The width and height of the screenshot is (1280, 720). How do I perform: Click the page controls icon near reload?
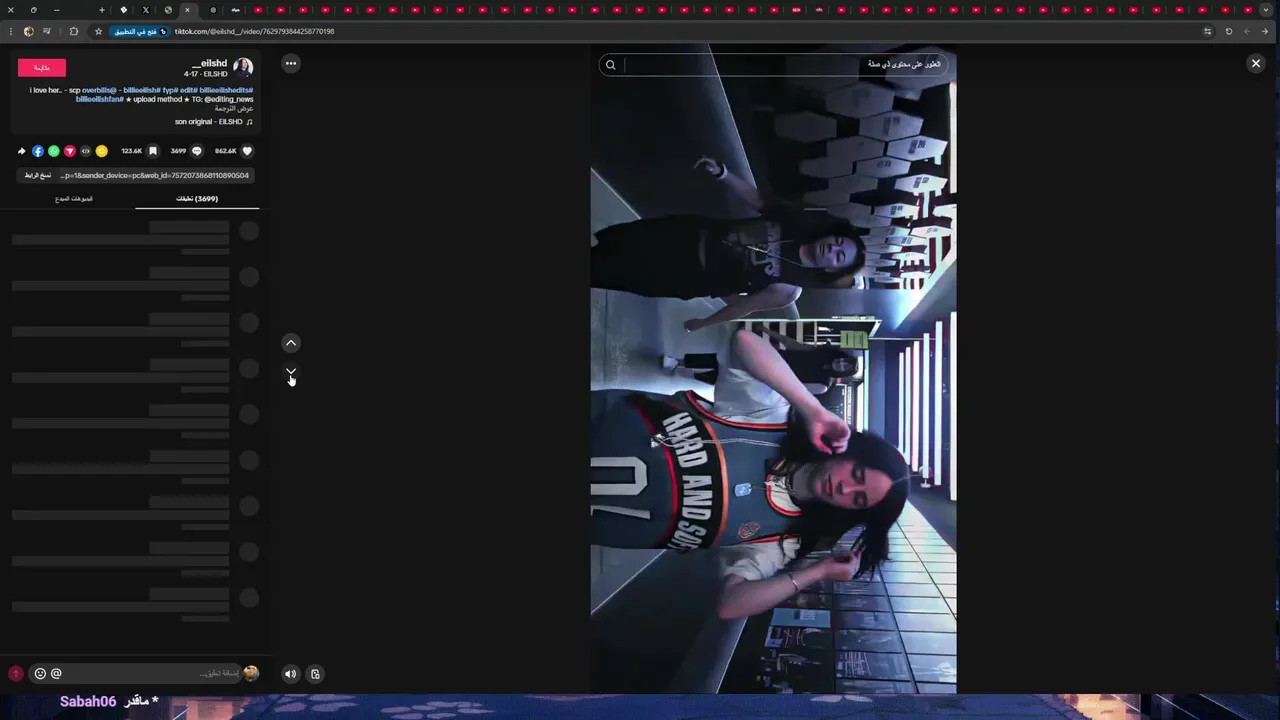[x=1207, y=31]
